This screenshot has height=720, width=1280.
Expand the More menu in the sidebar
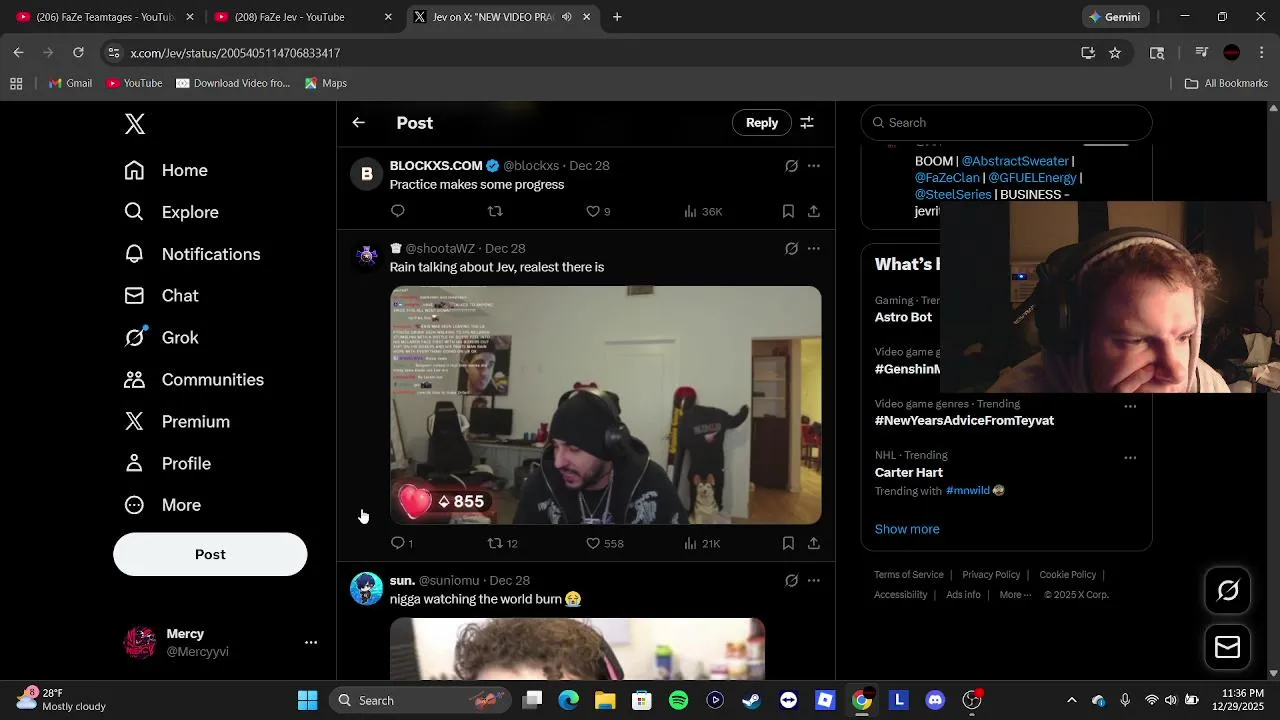(162, 506)
